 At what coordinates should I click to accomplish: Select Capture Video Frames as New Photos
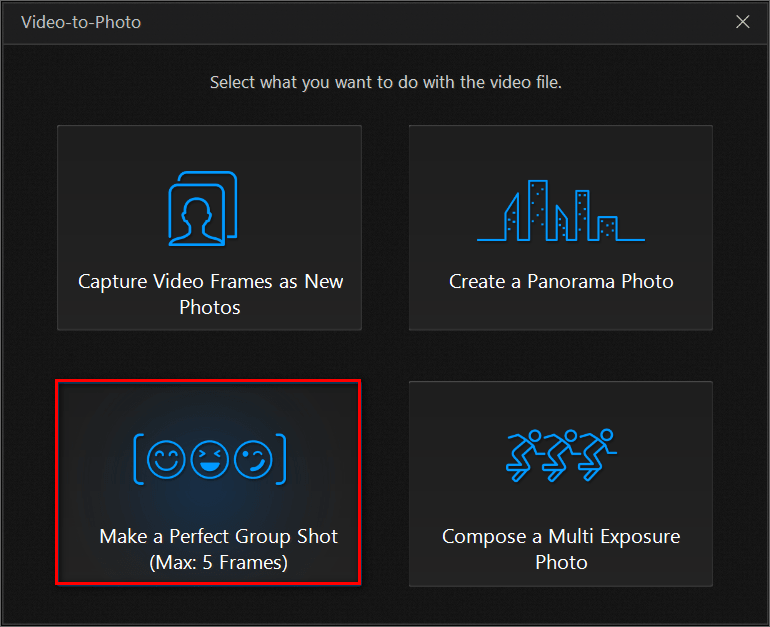tap(210, 228)
